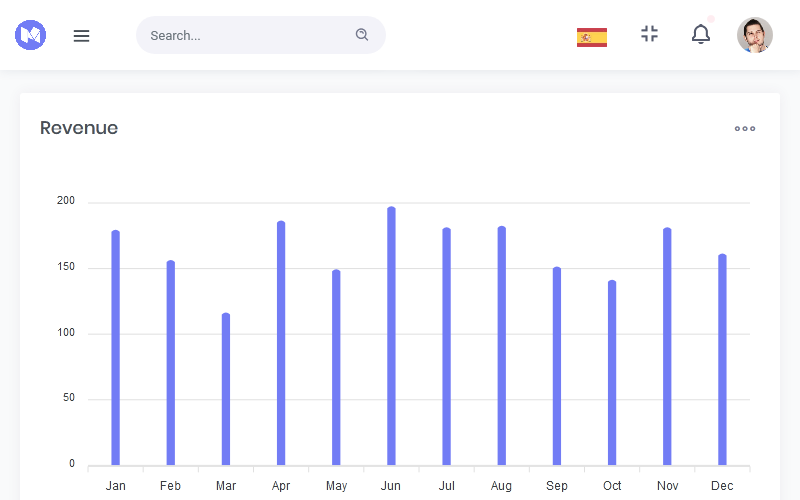Image resolution: width=800 pixels, height=500 pixels.
Task: Click the Dec revenue bar
Action: 722,359
